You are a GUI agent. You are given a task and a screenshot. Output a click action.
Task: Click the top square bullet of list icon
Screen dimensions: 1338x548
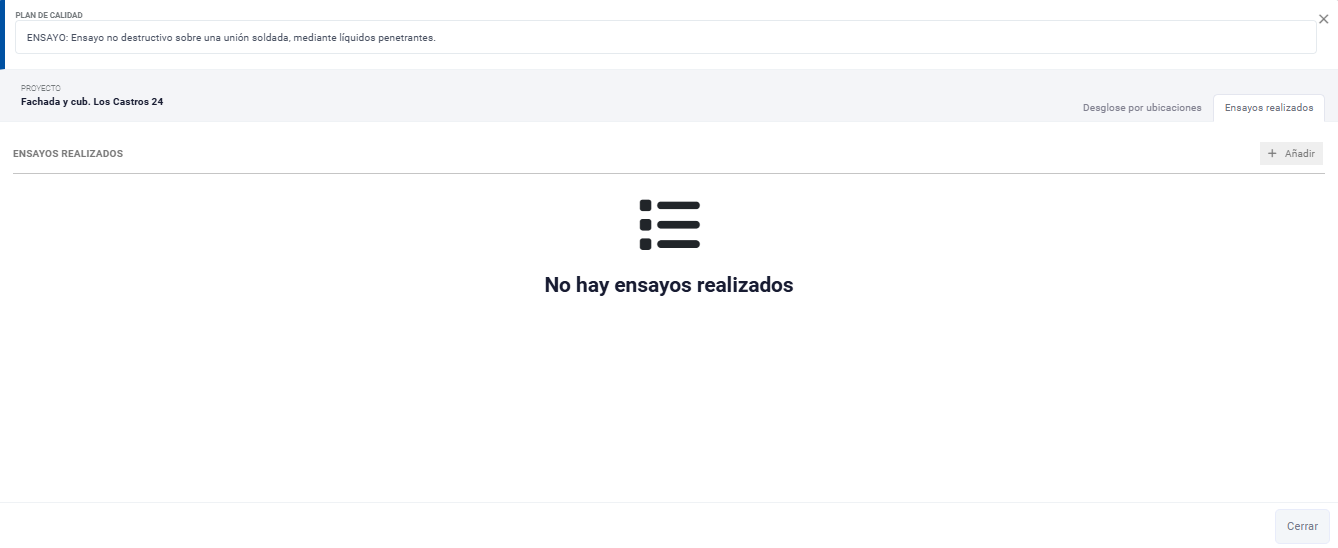pos(645,205)
